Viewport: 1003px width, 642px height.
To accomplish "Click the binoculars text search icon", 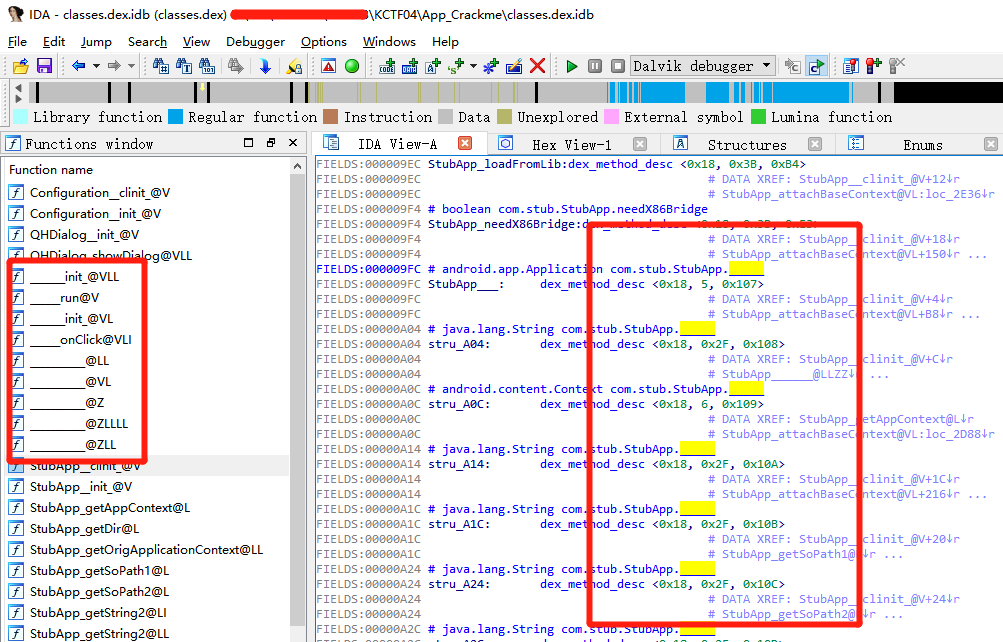I will (x=184, y=66).
